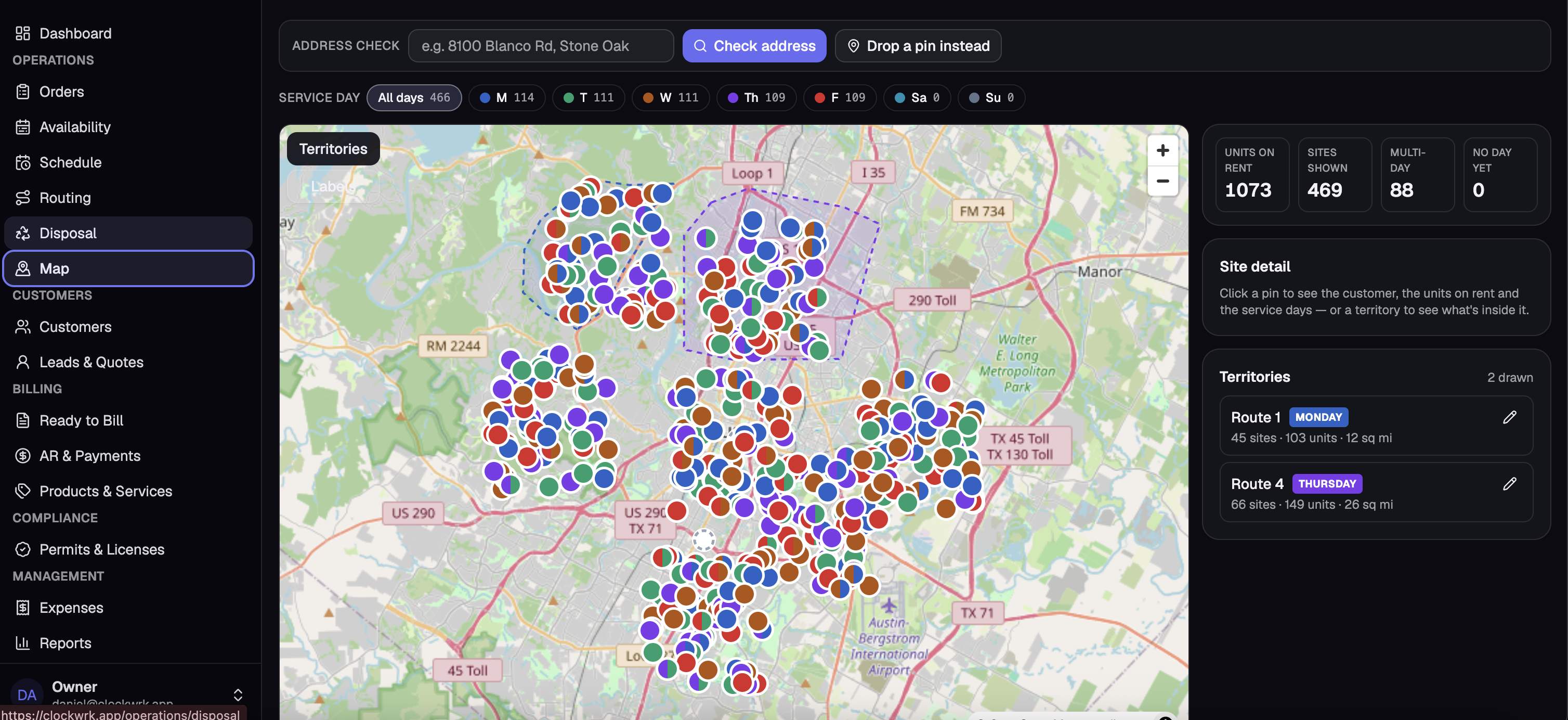This screenshot has height=720, width=1568.
Task: Open the Route 1 Monday territory card
Action: click(1376, 427)
